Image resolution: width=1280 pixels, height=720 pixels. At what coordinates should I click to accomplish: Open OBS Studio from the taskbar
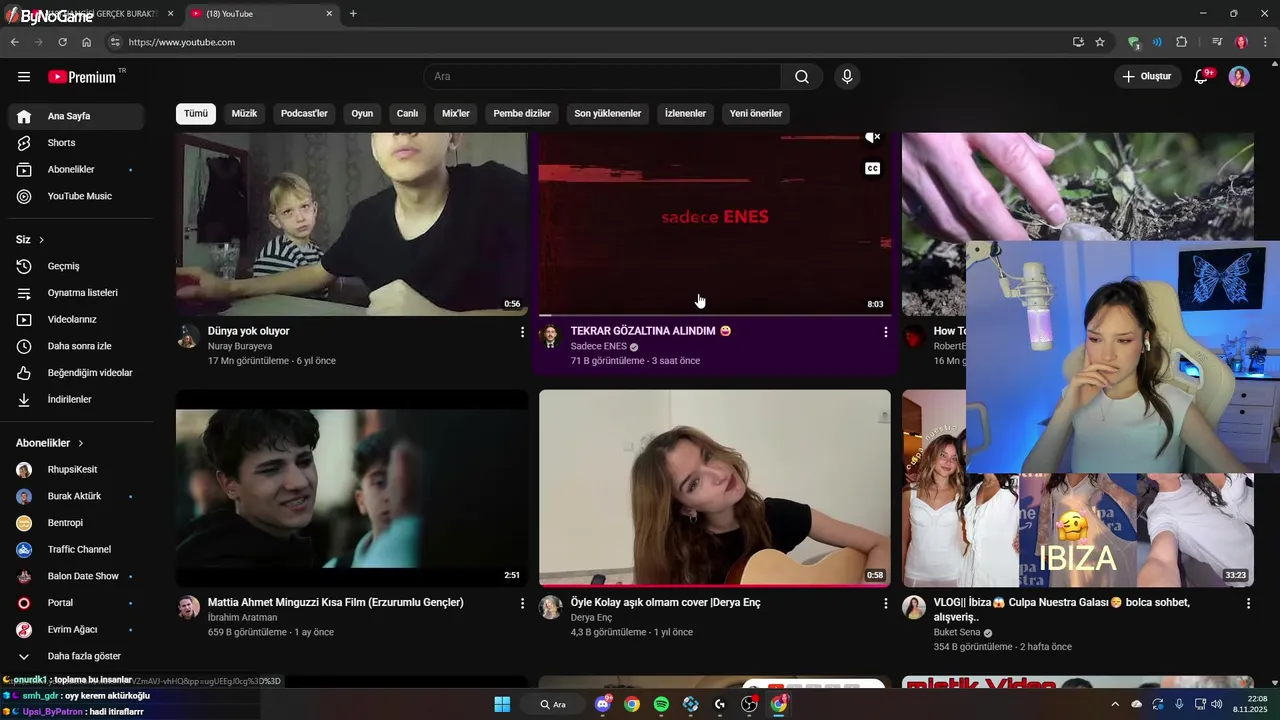(749, 704)
